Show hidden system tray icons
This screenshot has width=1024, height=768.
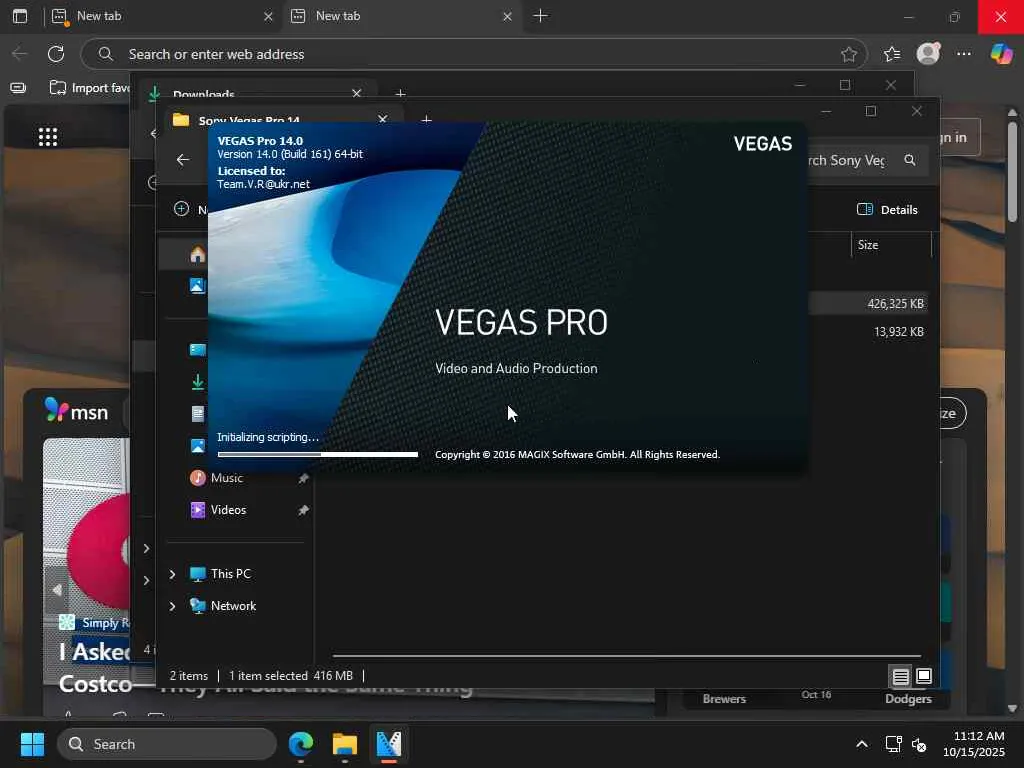point(861,744)
